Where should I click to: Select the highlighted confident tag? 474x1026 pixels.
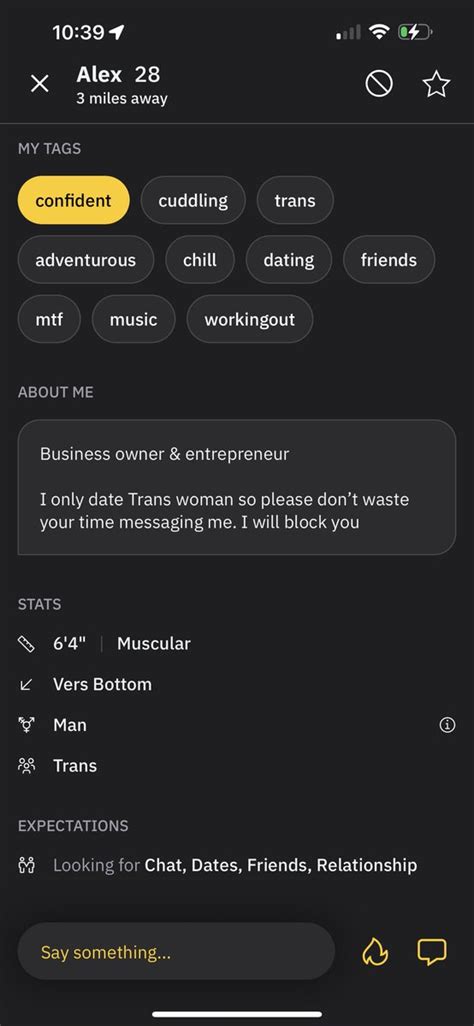point(73,200)
